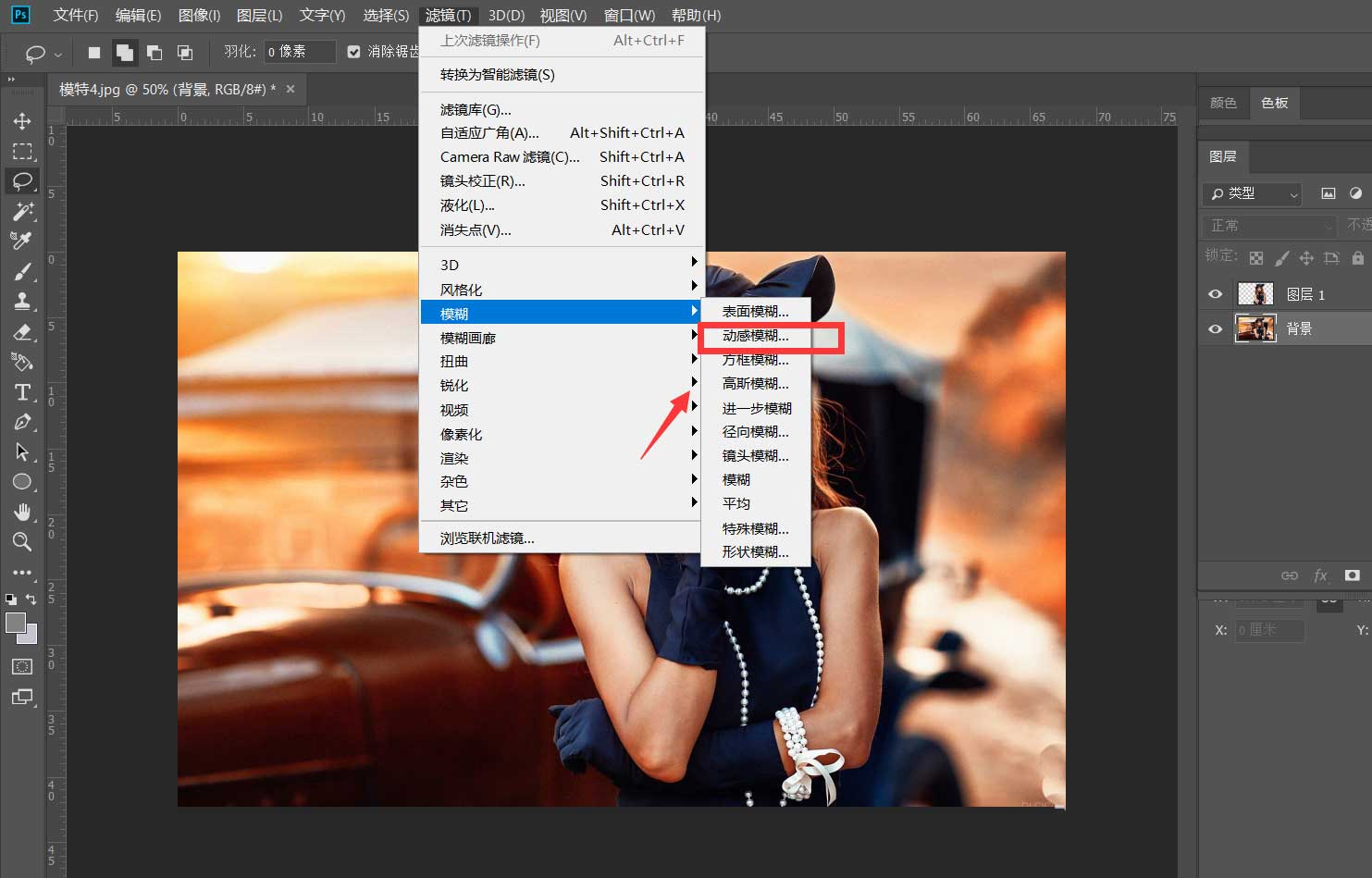This screenshot has height=878, width=1372.
Task: Open the 文件(F) menu
Action: [x=76, y=15]
